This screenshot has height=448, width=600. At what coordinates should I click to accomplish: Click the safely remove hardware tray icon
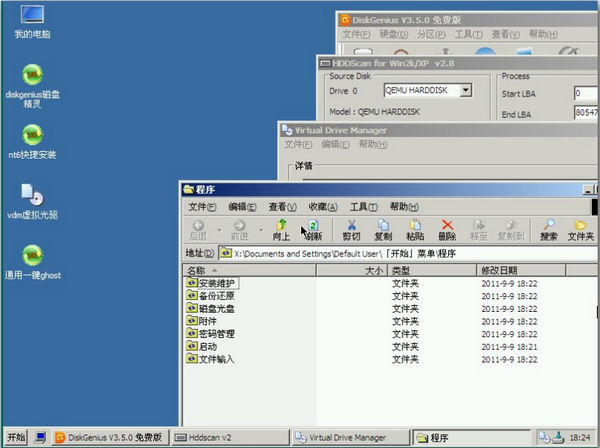tap(559, 437)
